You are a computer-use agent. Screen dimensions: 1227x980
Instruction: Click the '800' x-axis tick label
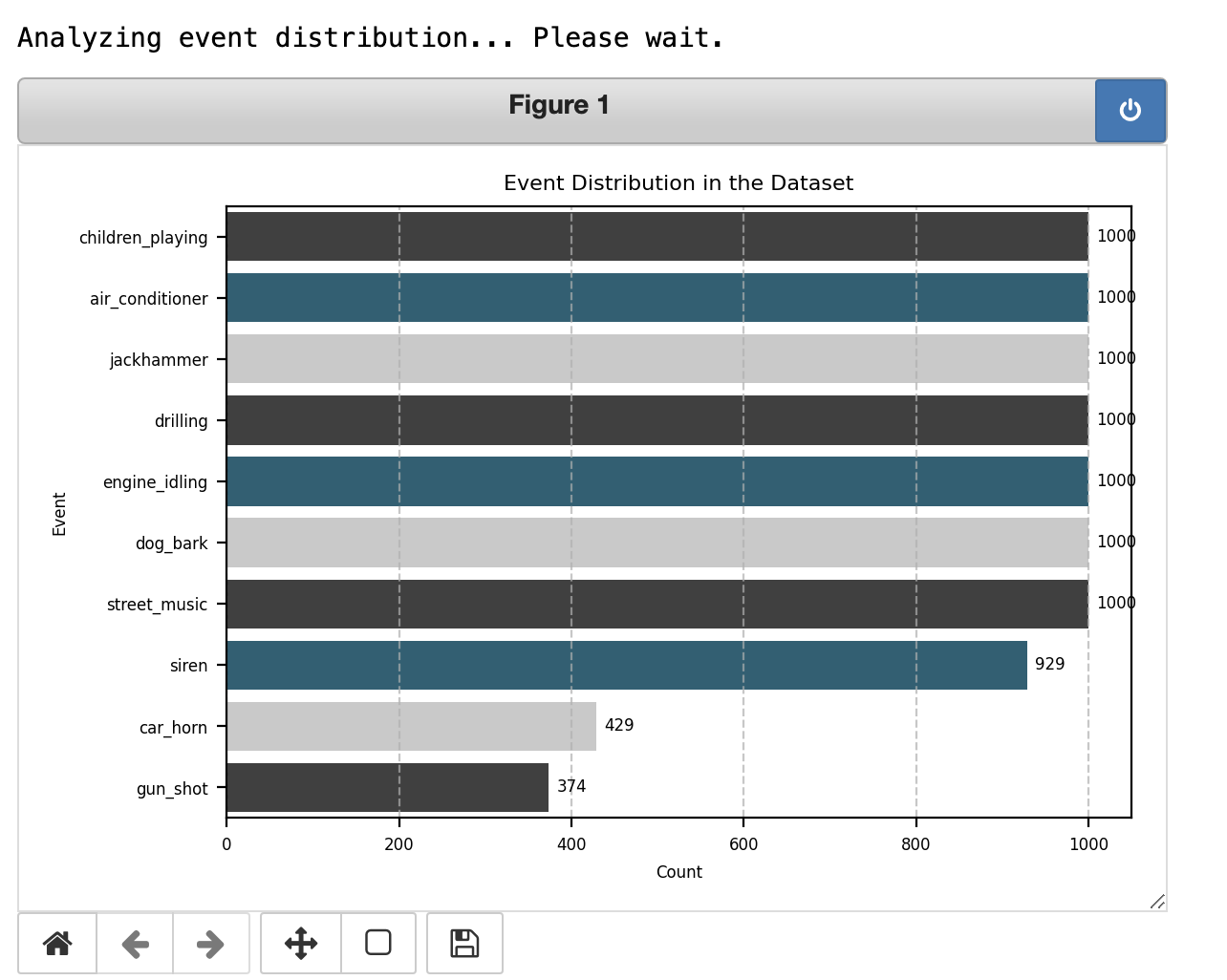tap(915, 844)
